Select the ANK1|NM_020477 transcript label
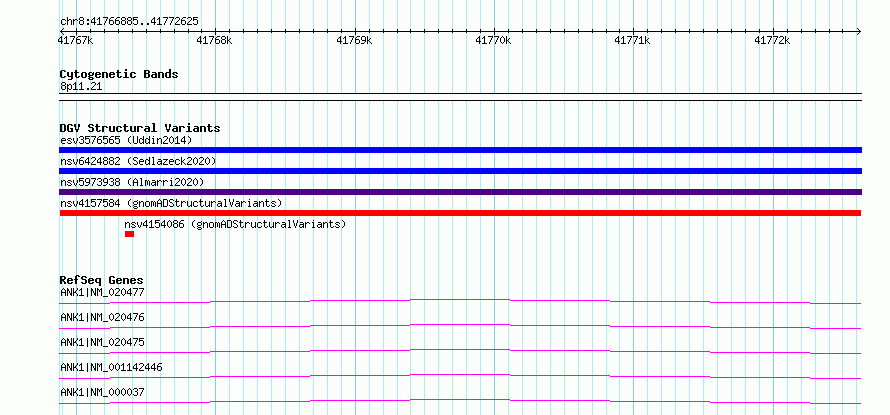The image size is (890, 415). pos(102,292)
